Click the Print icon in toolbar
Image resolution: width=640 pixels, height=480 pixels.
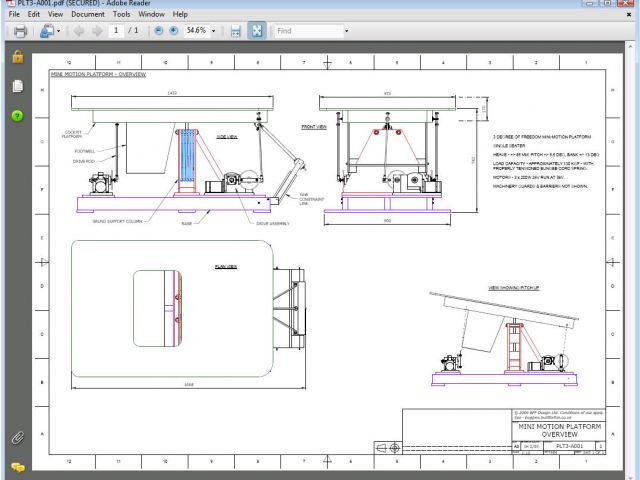point(18,31)
